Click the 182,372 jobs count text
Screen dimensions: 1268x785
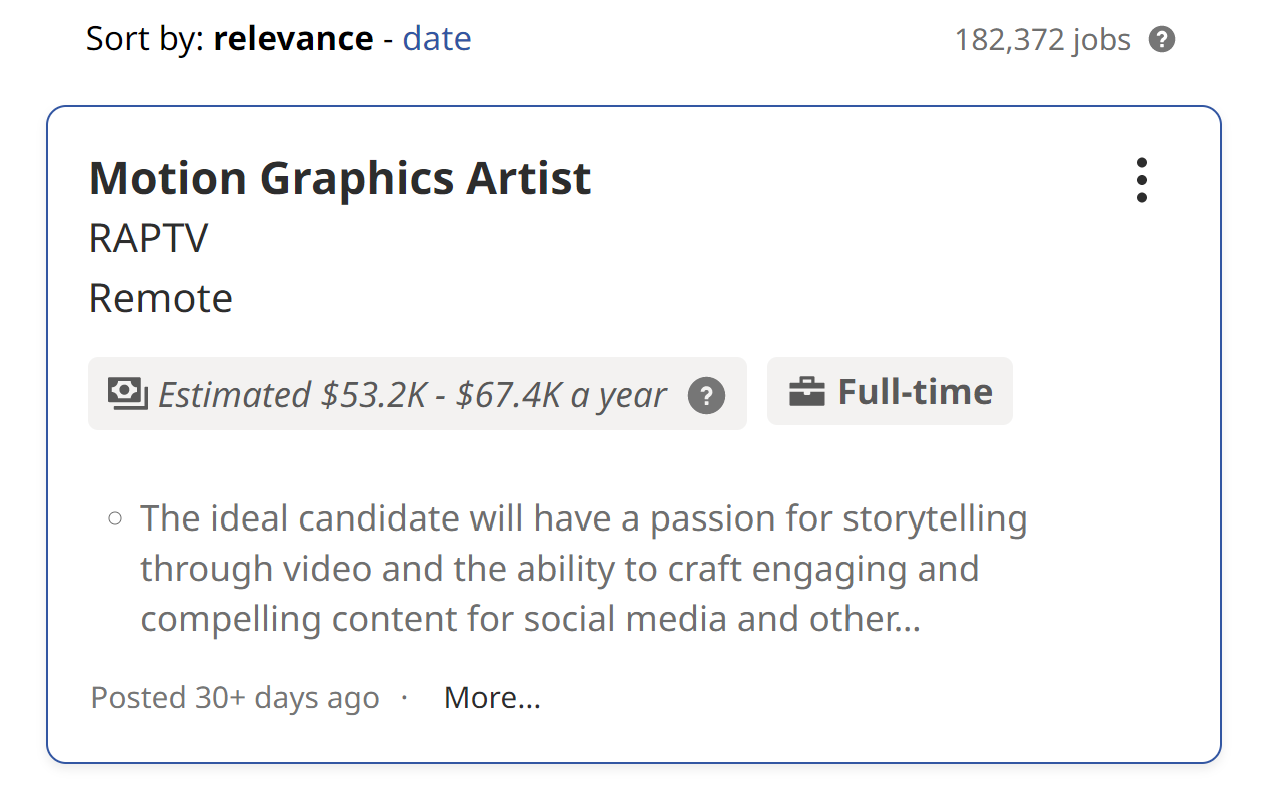click(x=1042, y=40)
